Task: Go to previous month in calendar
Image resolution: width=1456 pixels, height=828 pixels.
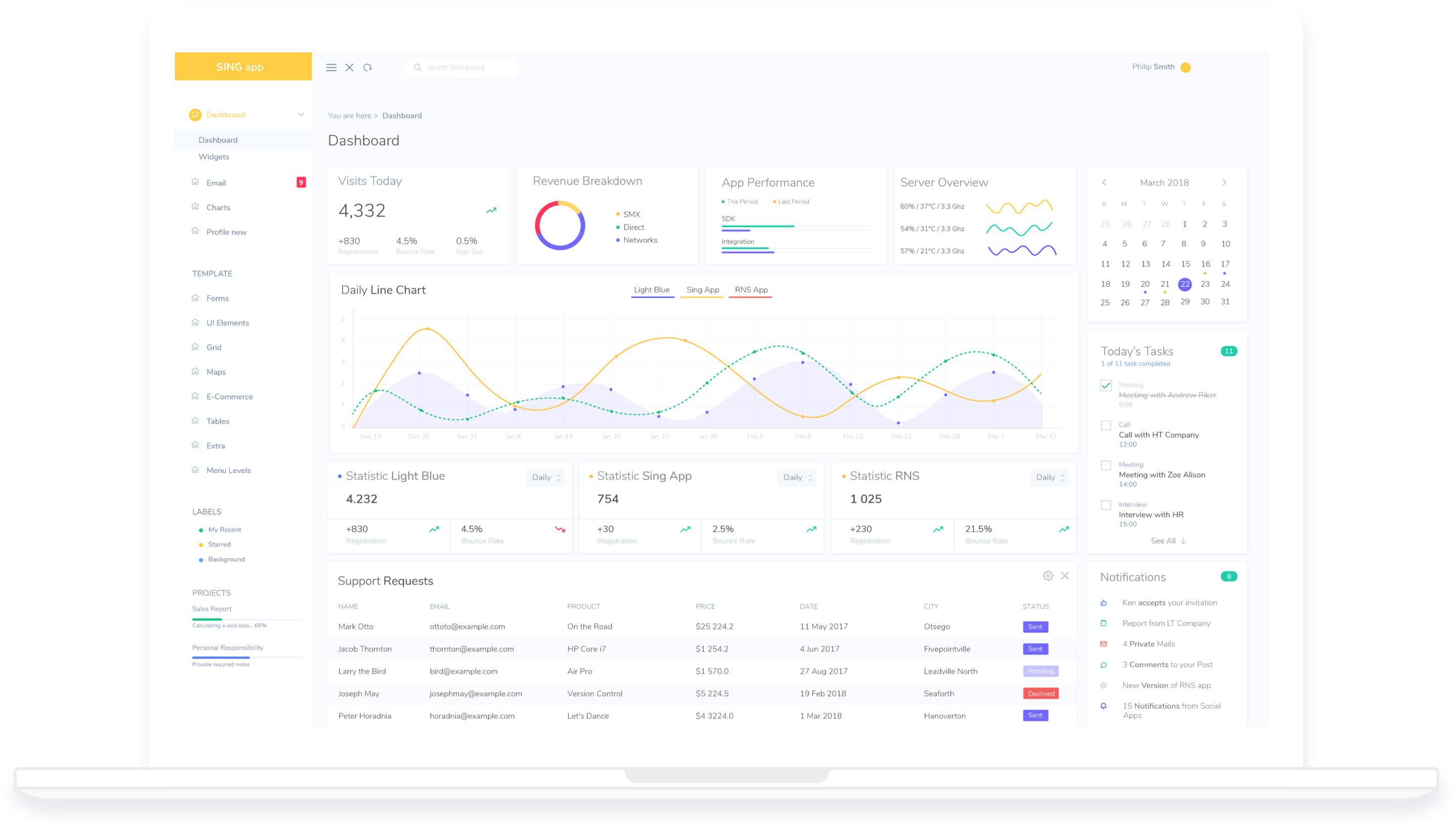Action: 1104,182
